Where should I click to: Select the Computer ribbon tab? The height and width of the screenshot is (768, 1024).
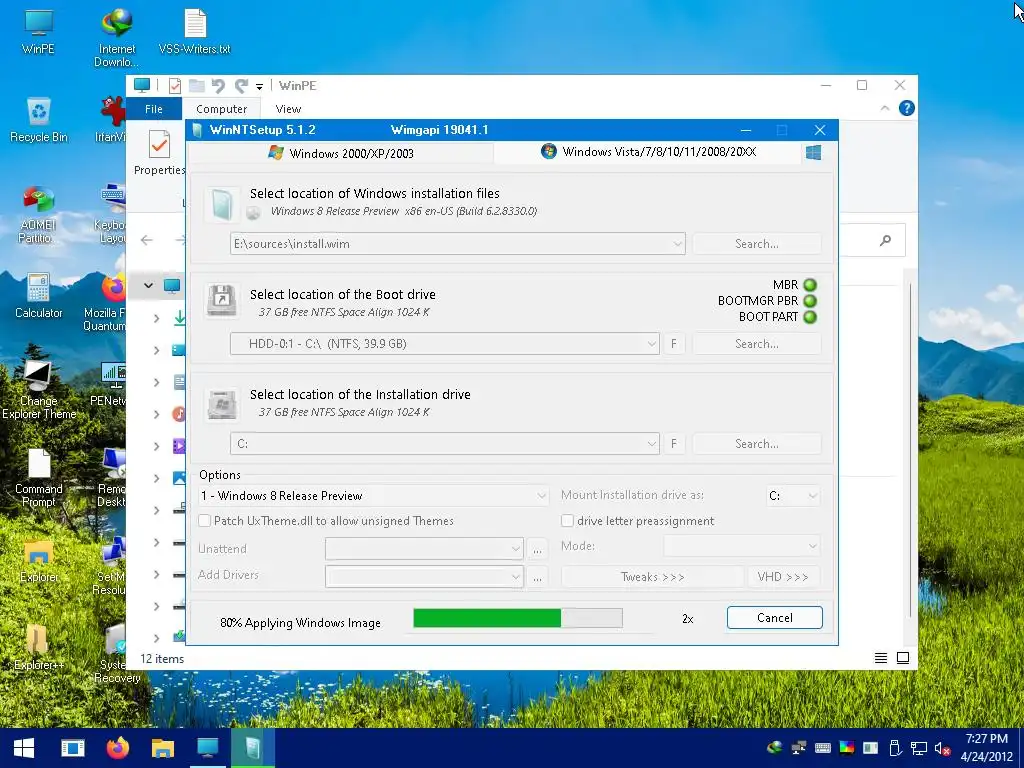pyautogui.click(x=221, y=109)
